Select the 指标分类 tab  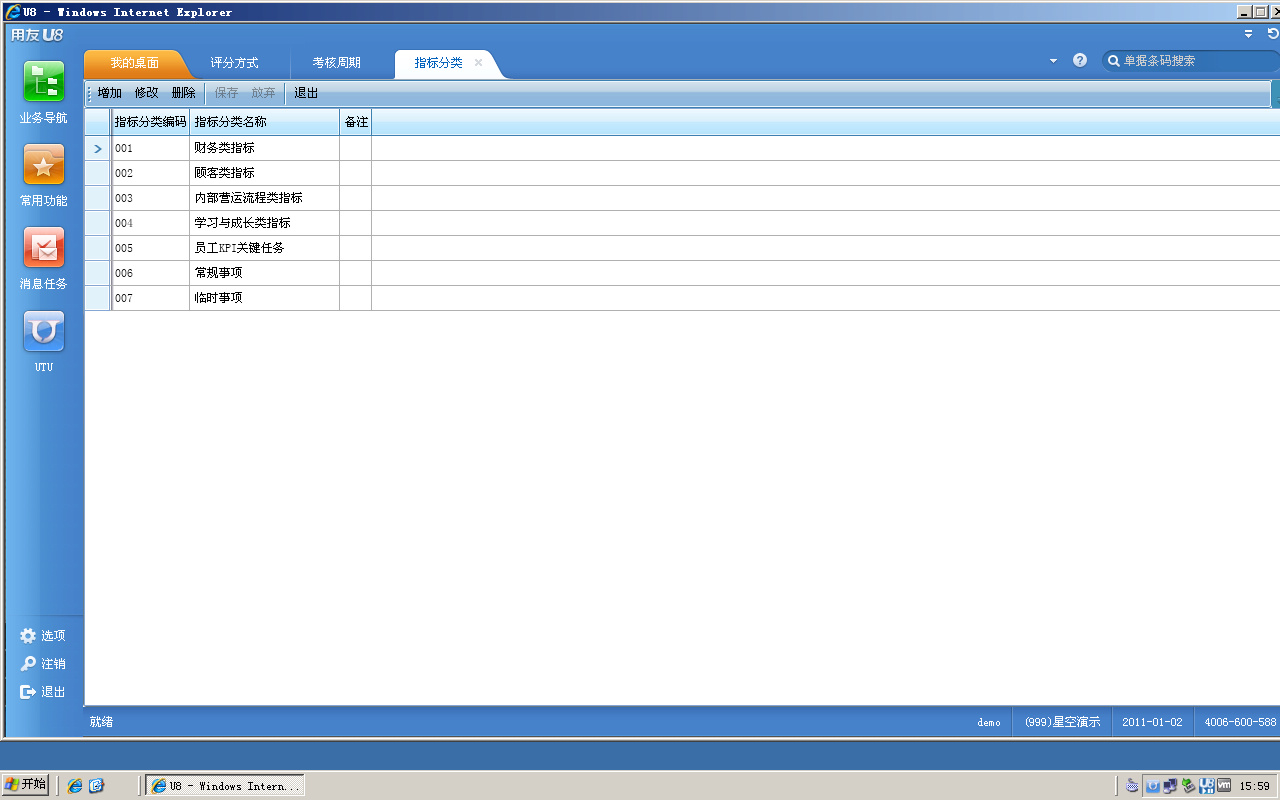coord(438,63)
